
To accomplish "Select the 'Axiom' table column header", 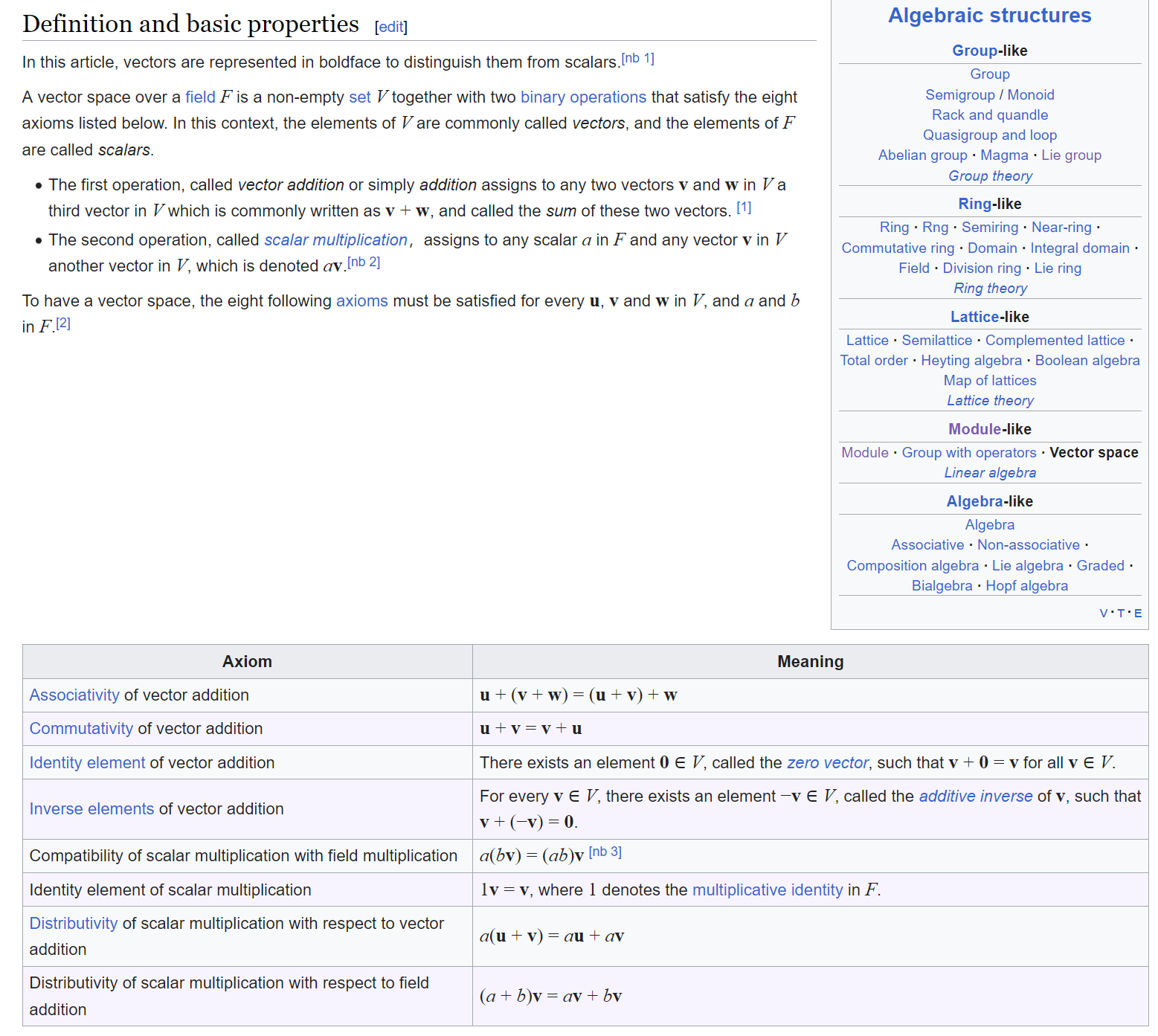I will click(247, 662).
